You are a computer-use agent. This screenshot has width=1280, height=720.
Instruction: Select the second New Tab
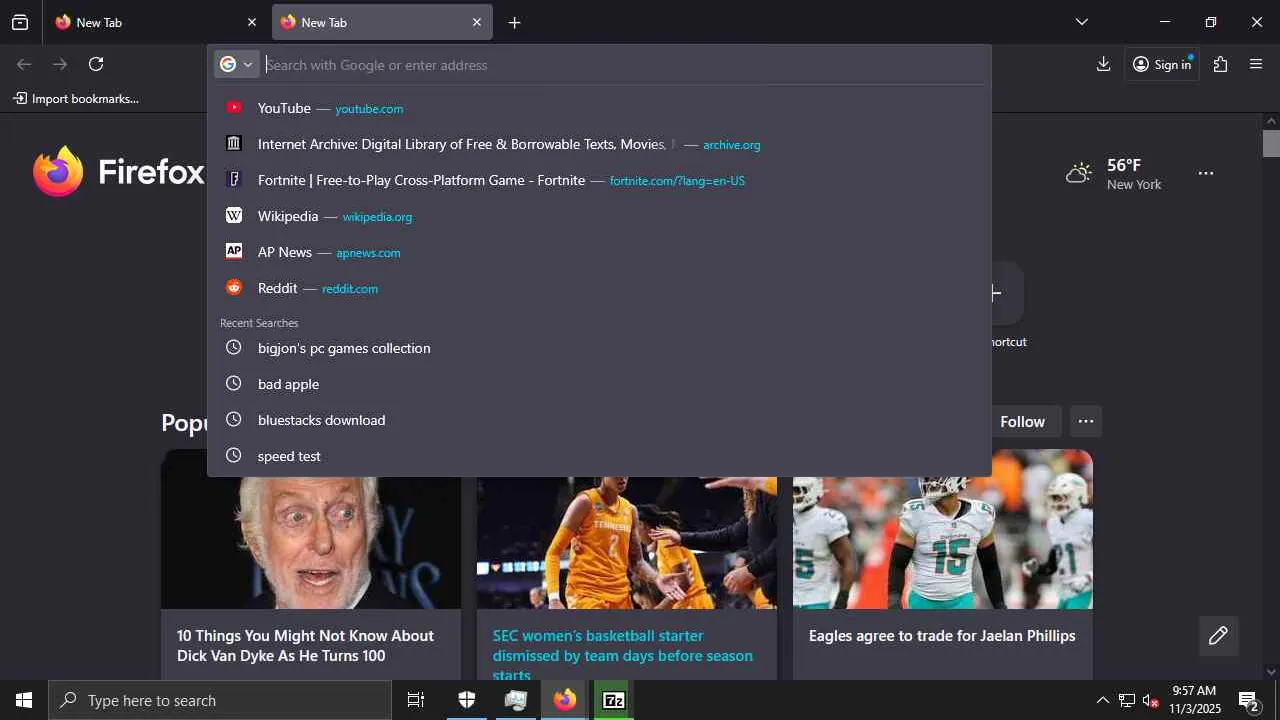(382, 22)
